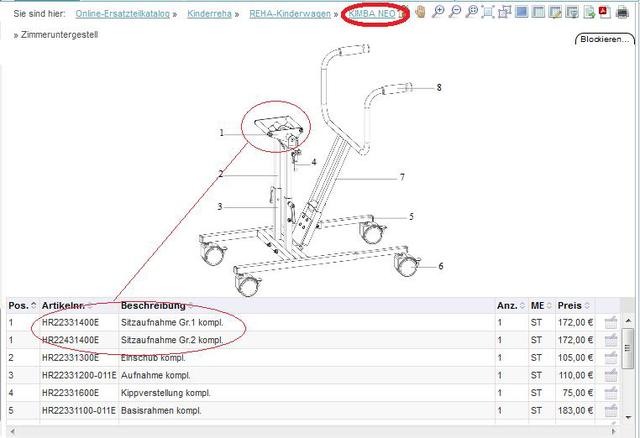
Task: Select article number HR22331400E cell
Action: pos(70,322)
